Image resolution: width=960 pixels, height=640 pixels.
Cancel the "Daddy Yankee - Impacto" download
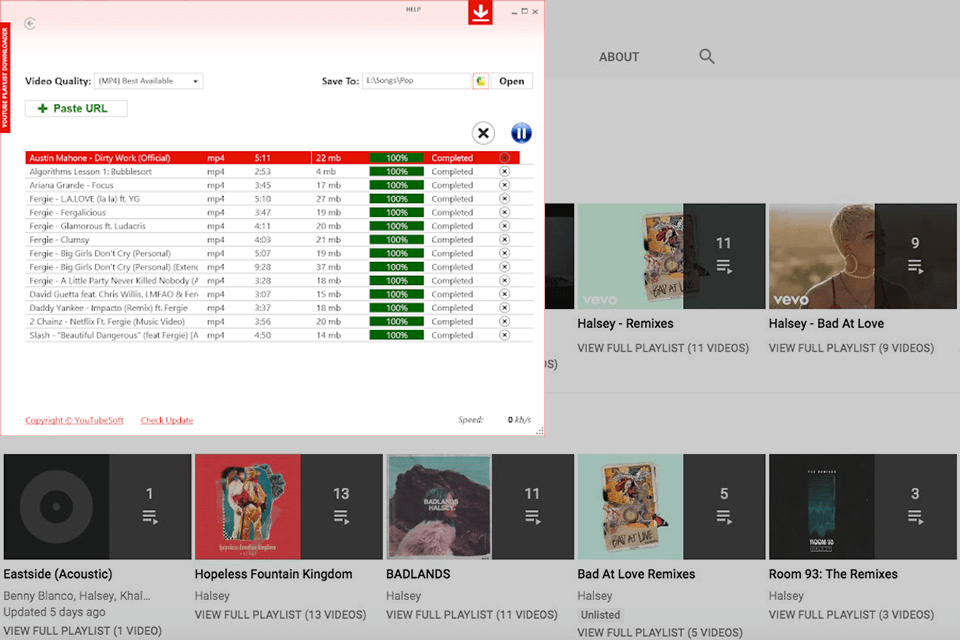504,307
